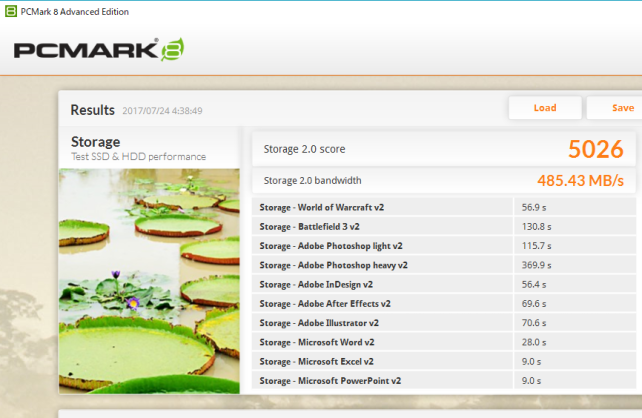Select the Storage - World of Warcraft v2 row
Viewport: 642px width, 418px height.
tap(444, 207)
